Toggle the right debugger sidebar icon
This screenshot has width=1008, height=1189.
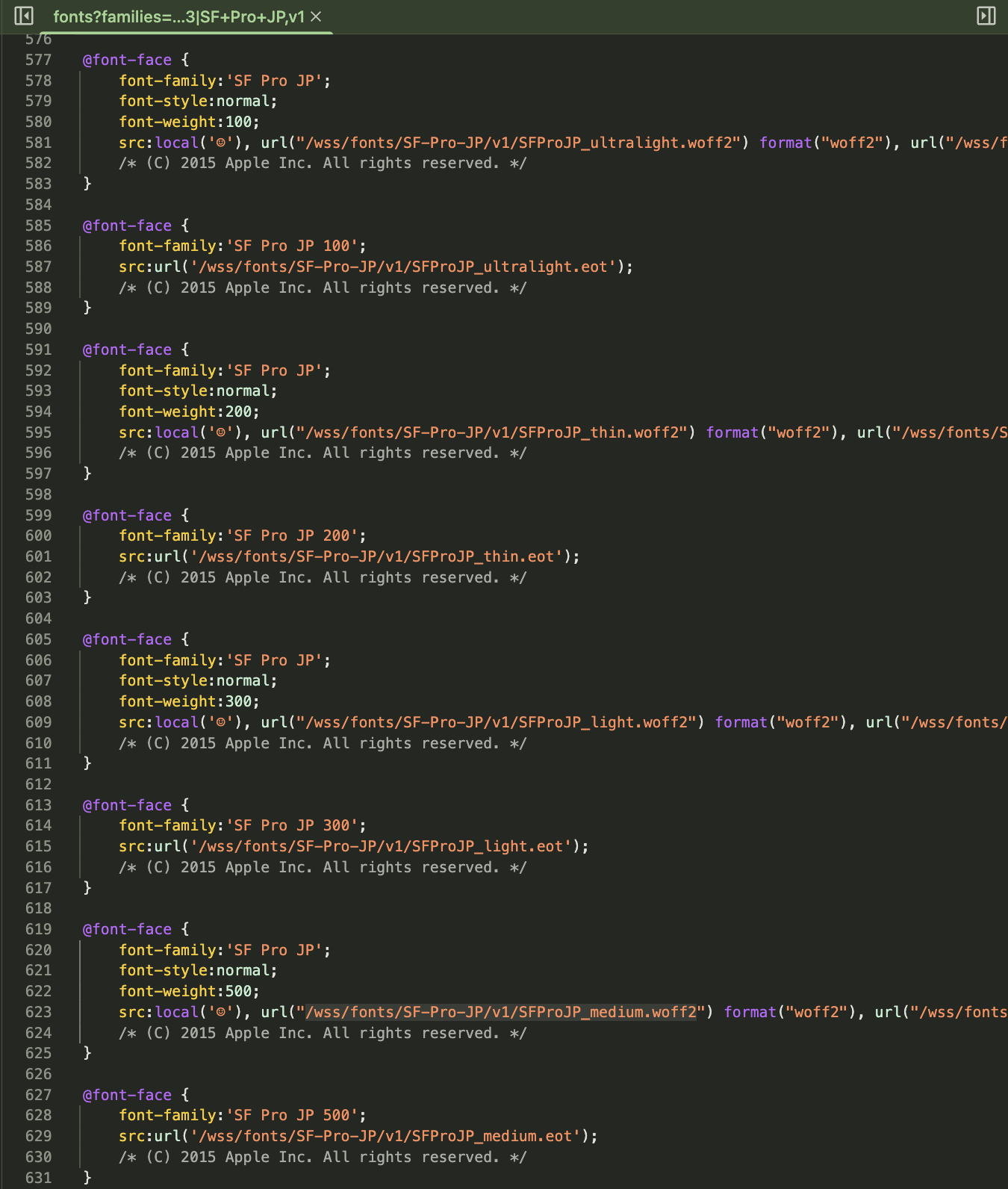tap(986, 16)
